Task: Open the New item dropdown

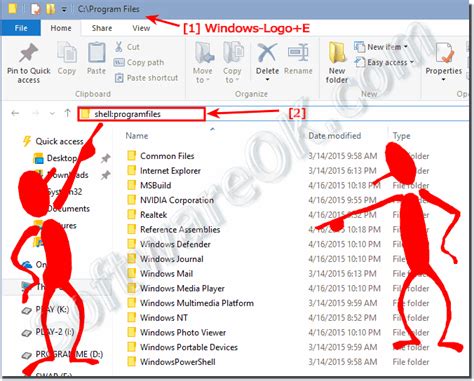Action: (381, 47)
